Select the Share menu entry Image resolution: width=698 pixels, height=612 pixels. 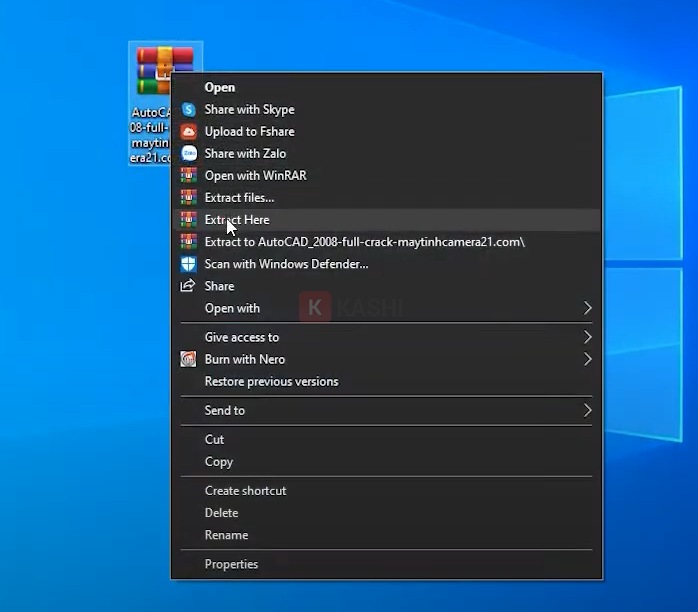pyautogui.click(x=386, y=286)
